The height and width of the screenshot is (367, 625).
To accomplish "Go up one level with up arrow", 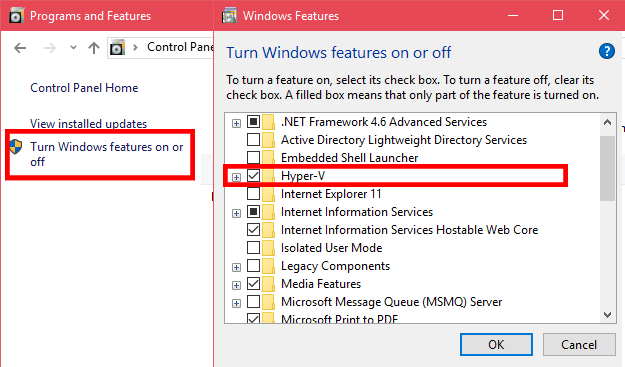I will pos(94,48).
